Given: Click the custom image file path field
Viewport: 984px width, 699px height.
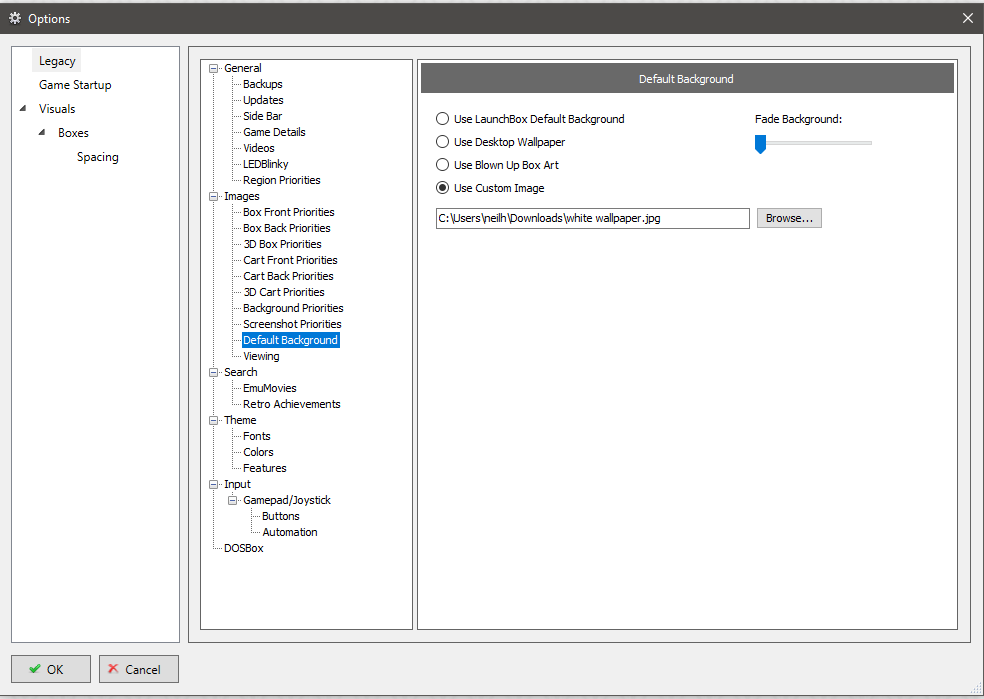Looking at the screenshot, I should click(x=592, y=218).
